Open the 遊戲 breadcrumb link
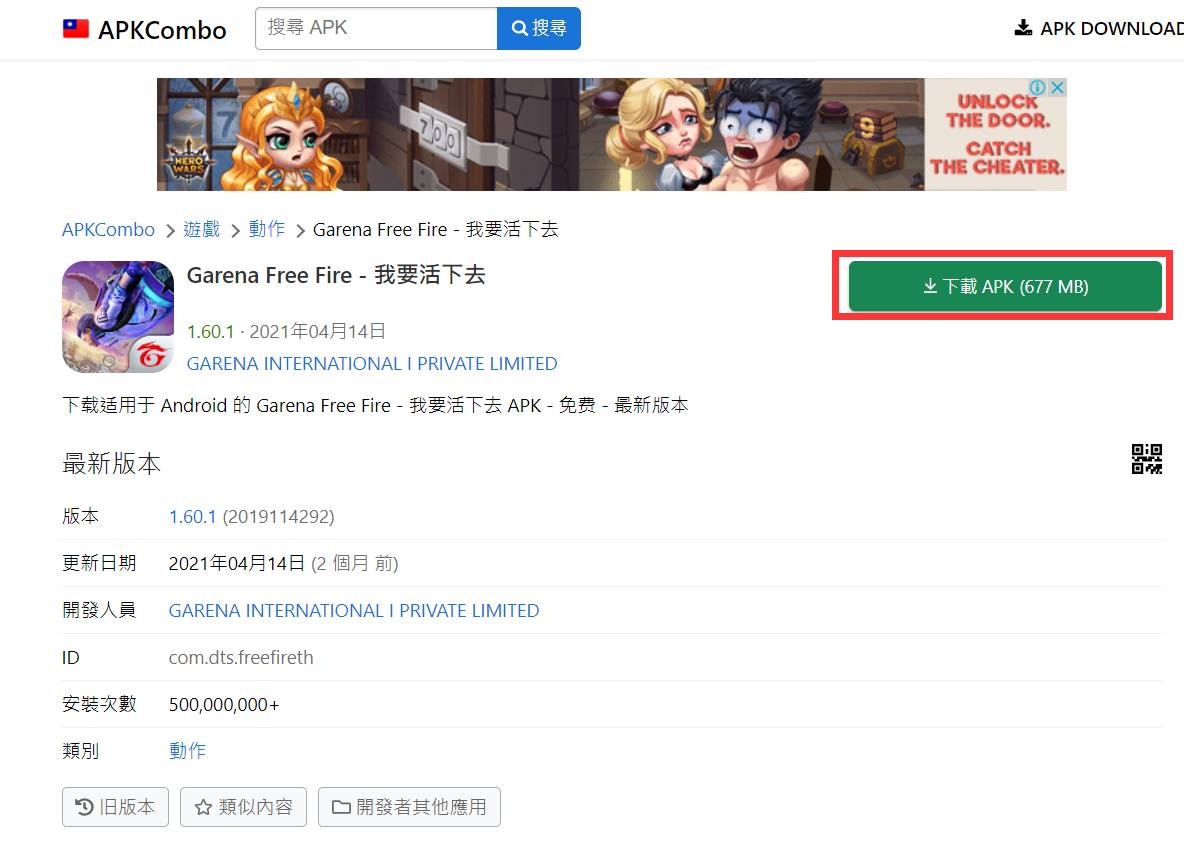This screenshot has width=1184, height=853. pyautogui.click(x=202, y=229)
